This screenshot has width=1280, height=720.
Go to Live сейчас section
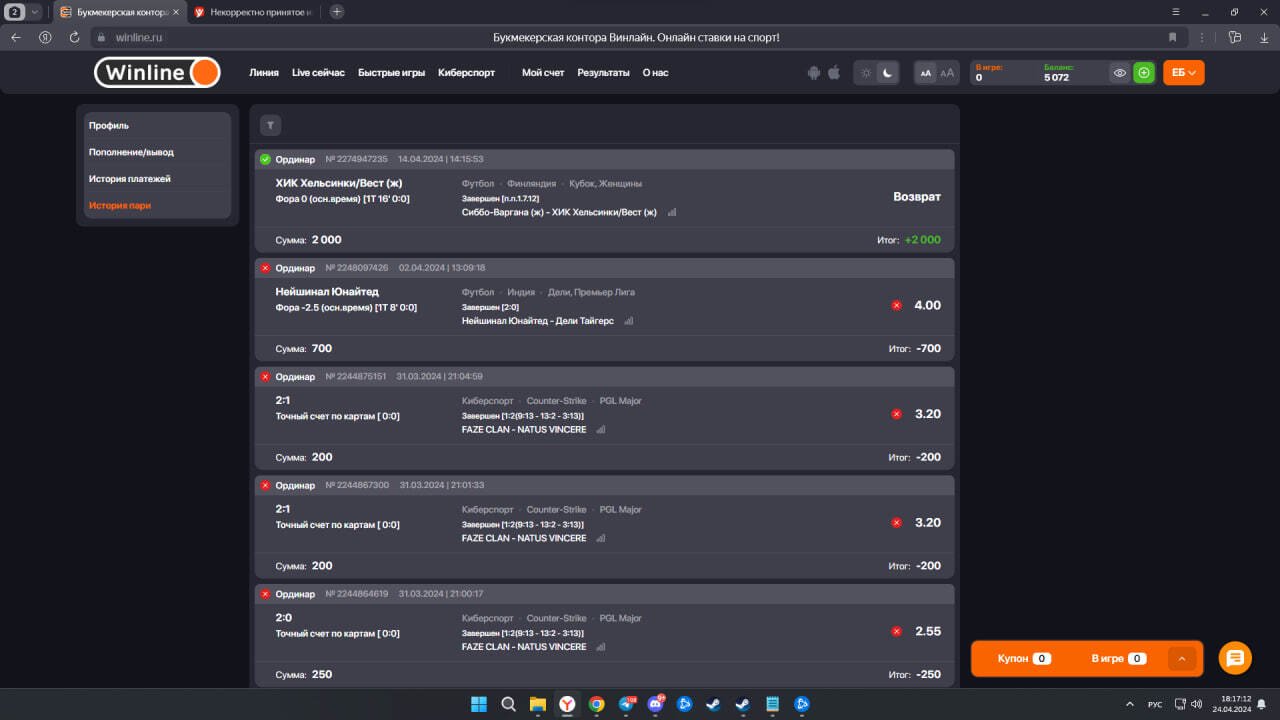pos(318,73)
